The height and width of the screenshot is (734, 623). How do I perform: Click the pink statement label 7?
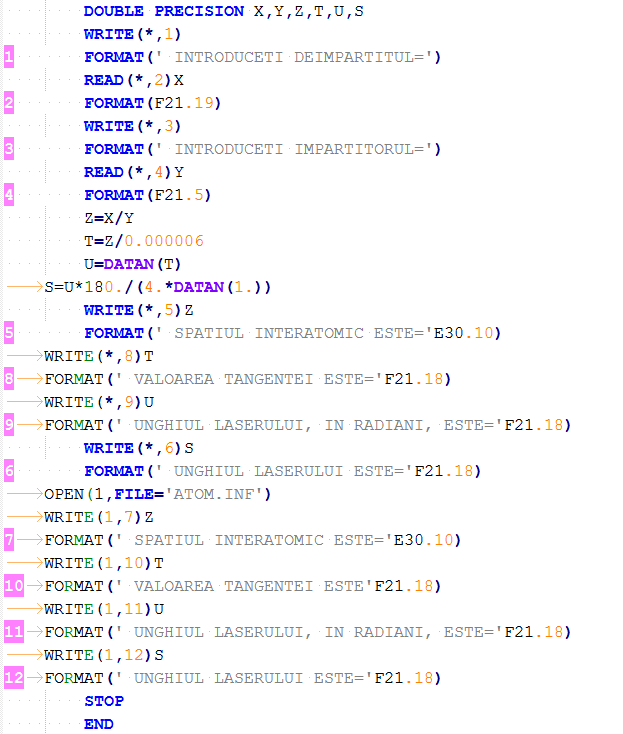coord(9,540)
